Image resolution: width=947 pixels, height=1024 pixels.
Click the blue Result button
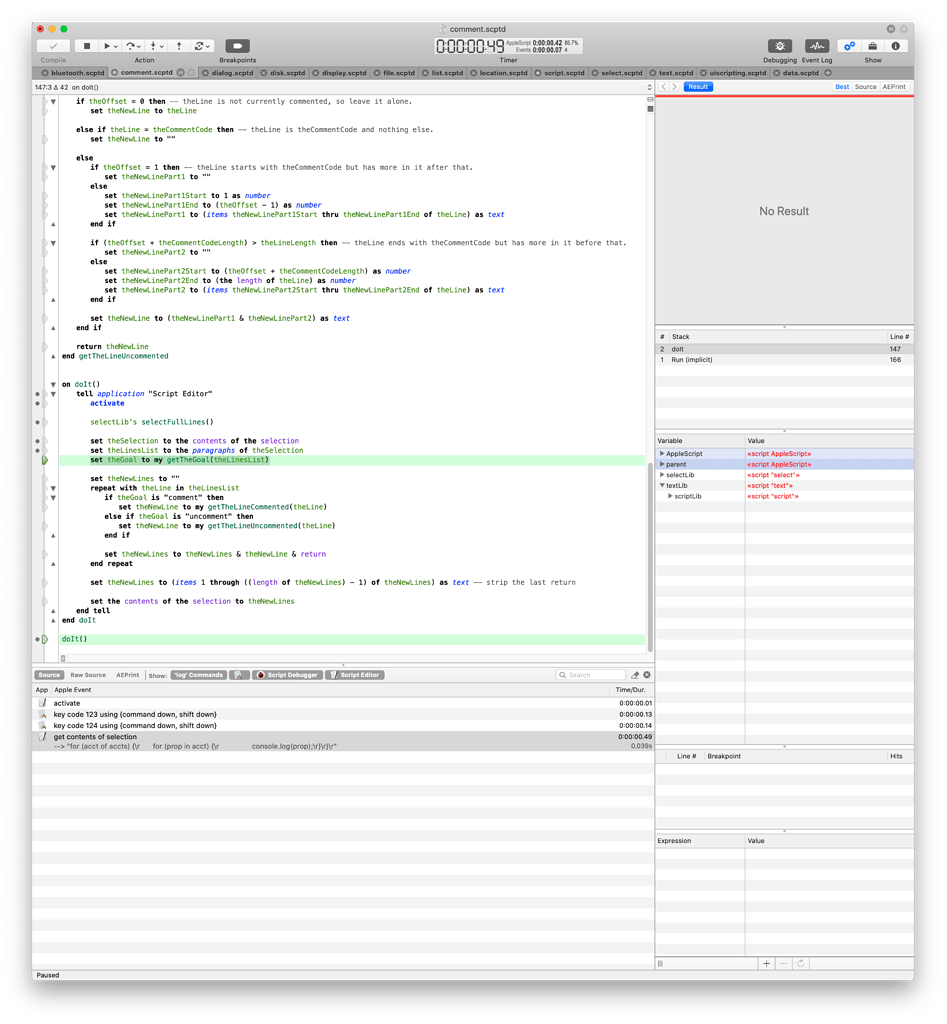(x=698, y=87)
